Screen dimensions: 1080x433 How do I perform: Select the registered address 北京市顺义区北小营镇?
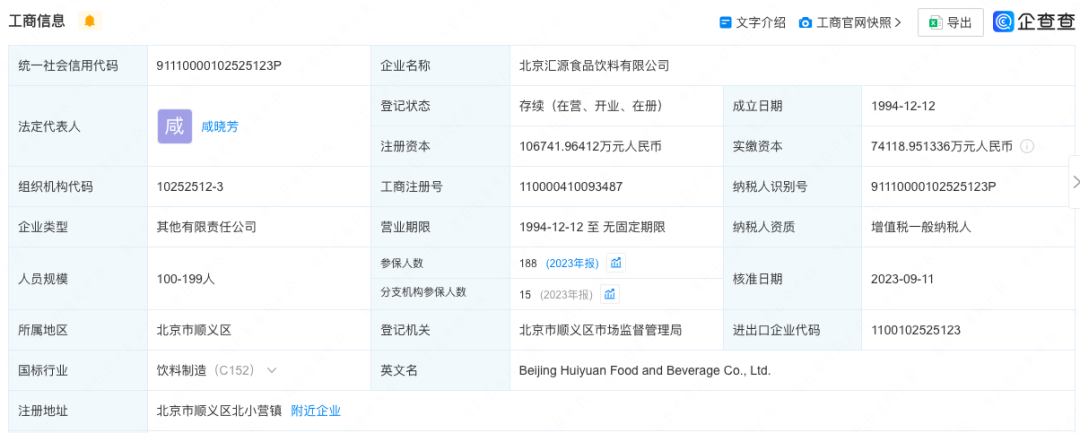[x=219, y=411]
